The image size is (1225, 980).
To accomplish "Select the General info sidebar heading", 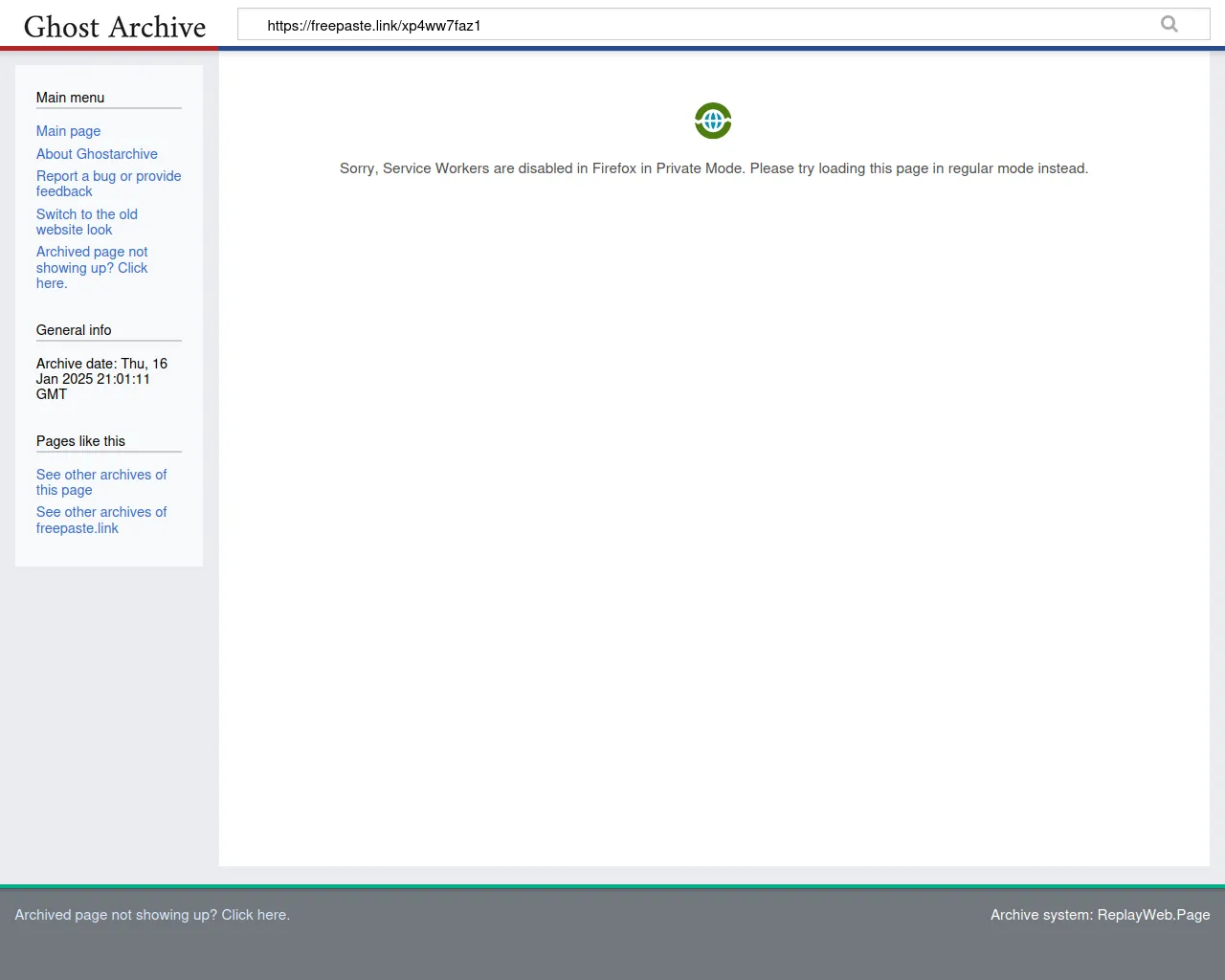I will pos(74,330).
